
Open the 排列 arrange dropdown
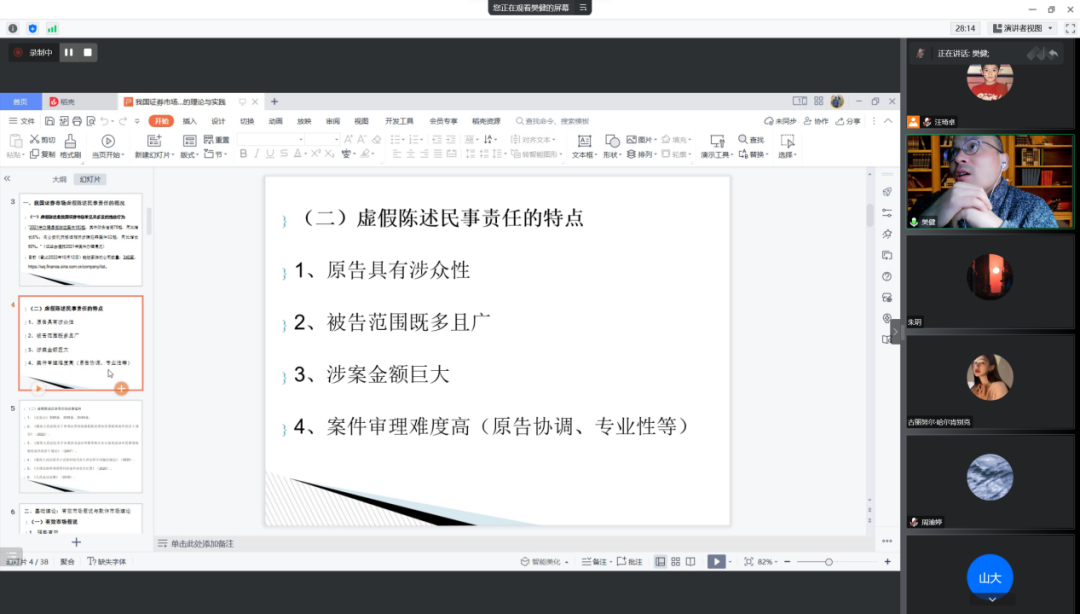pos(641,154)
